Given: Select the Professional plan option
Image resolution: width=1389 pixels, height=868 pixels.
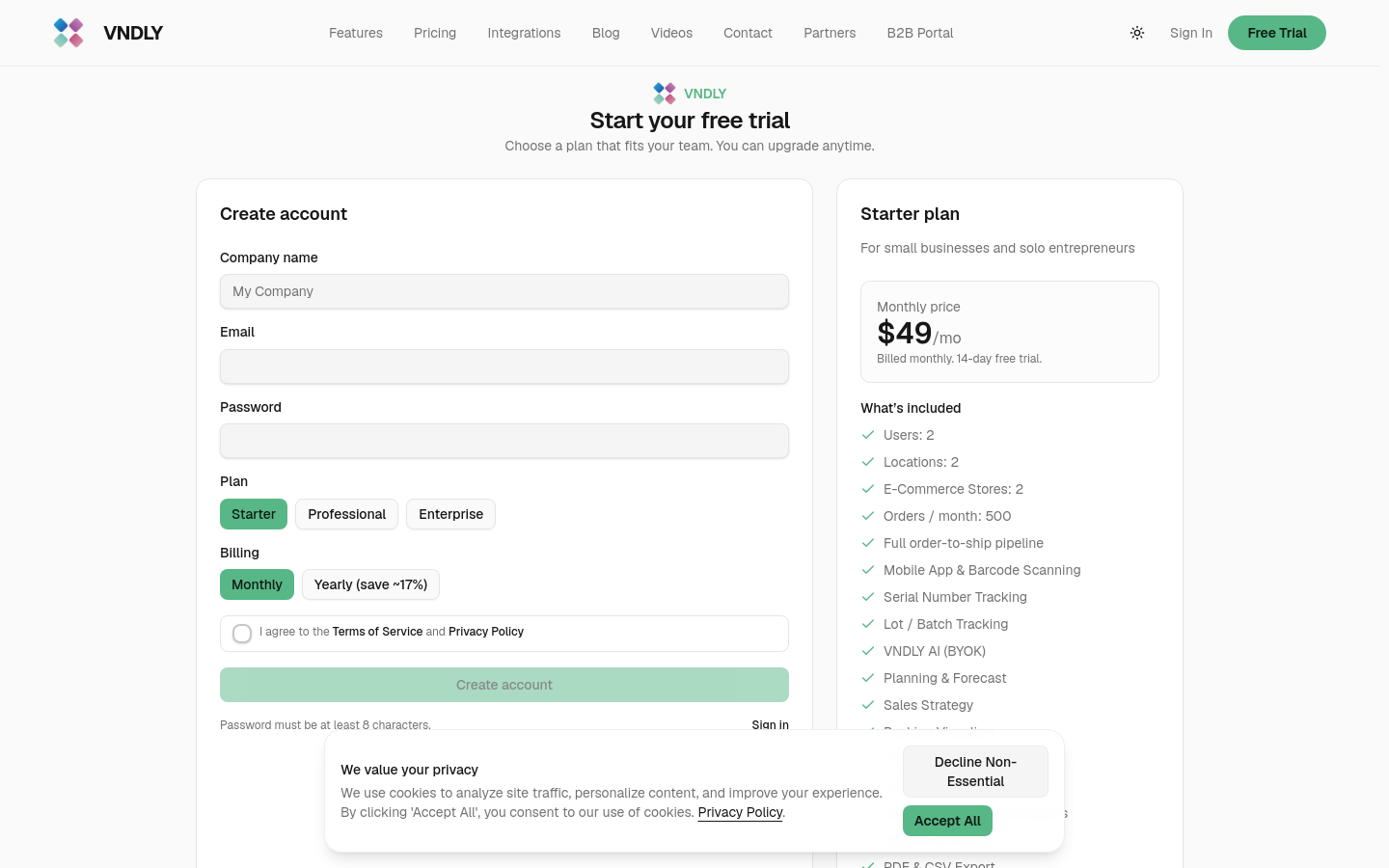Looking at the screenshot, I should [346, 514].
